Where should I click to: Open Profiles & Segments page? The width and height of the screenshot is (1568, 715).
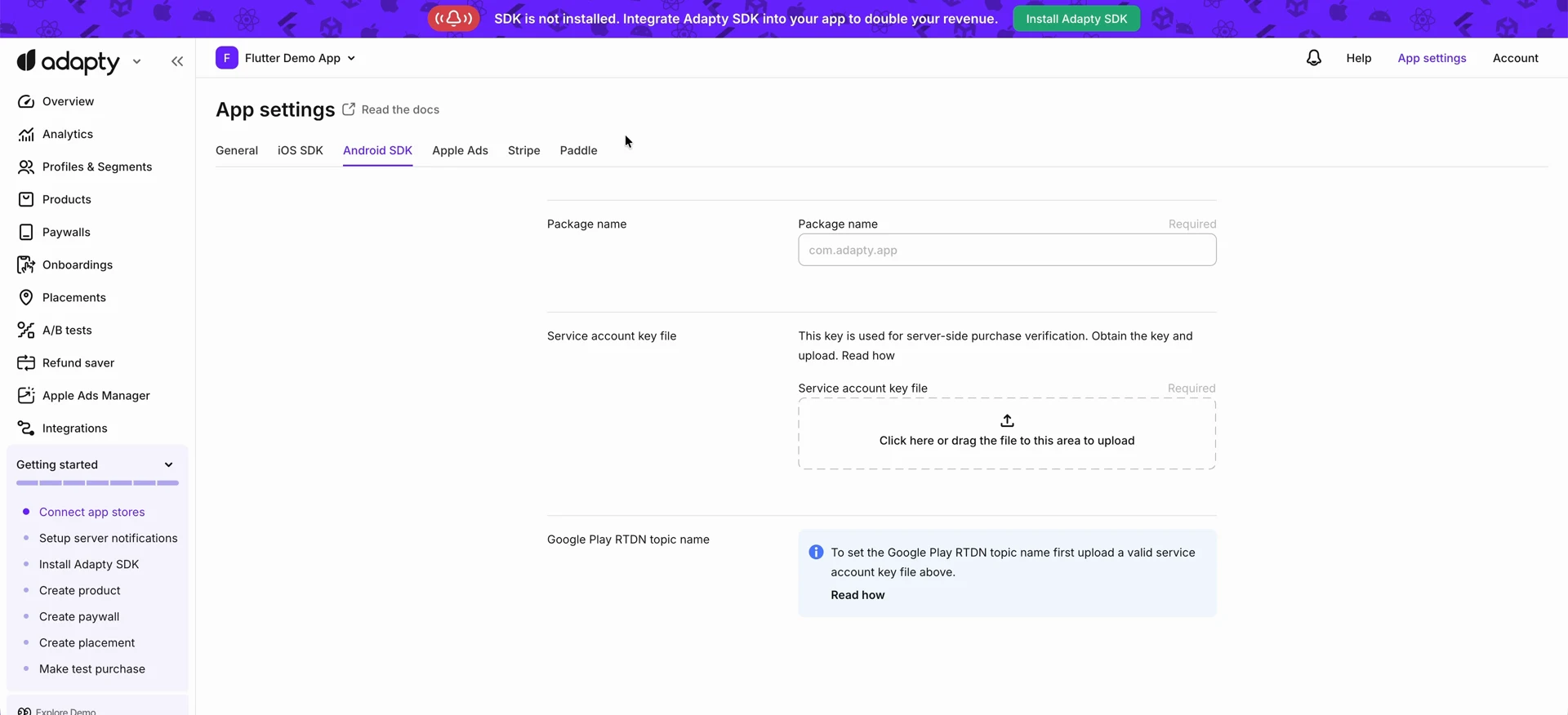pos(97,167)
